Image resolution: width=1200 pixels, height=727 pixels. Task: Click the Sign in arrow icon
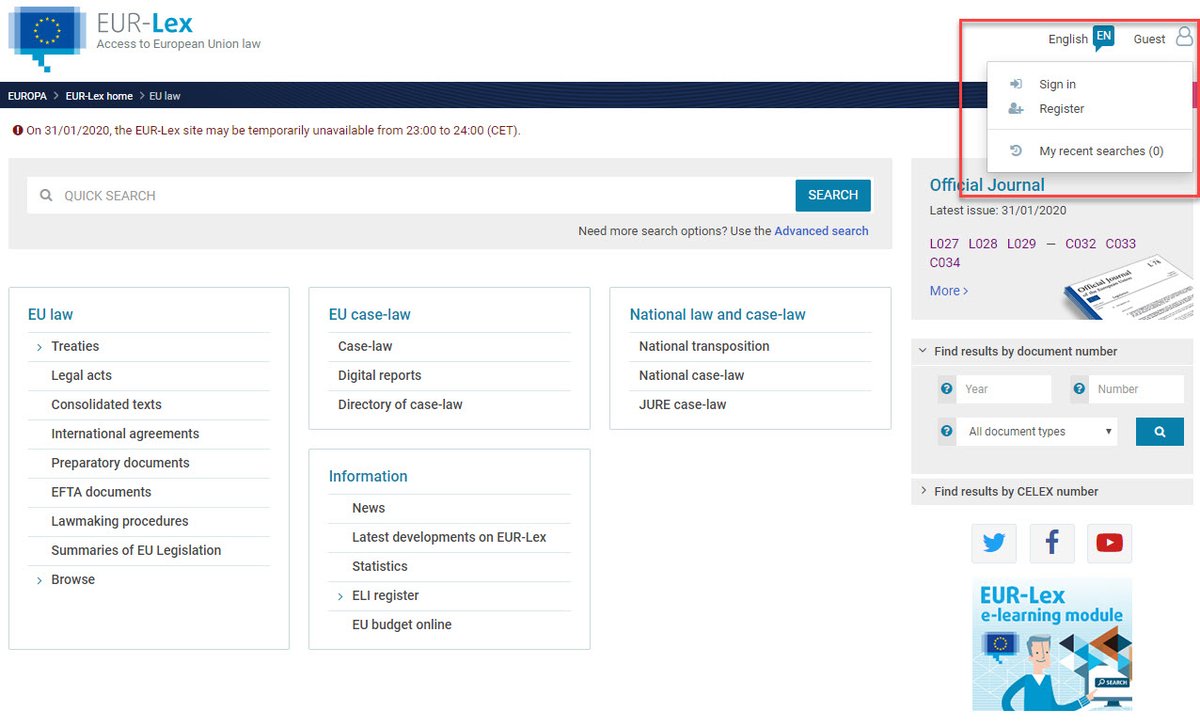pos(1016,84)
